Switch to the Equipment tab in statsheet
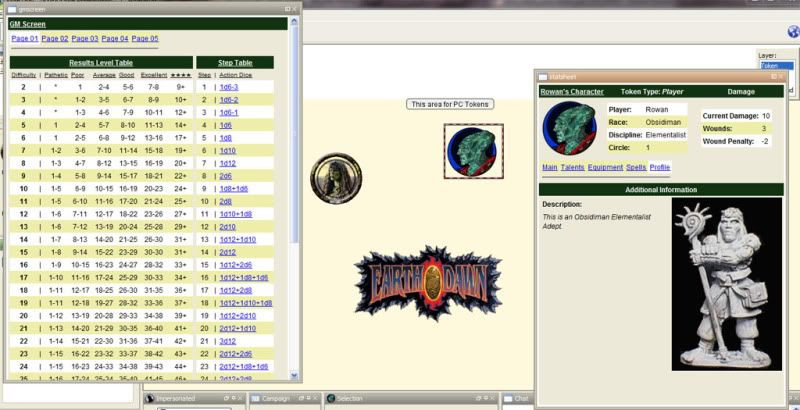800x410 pixels. tap(605, 167)
